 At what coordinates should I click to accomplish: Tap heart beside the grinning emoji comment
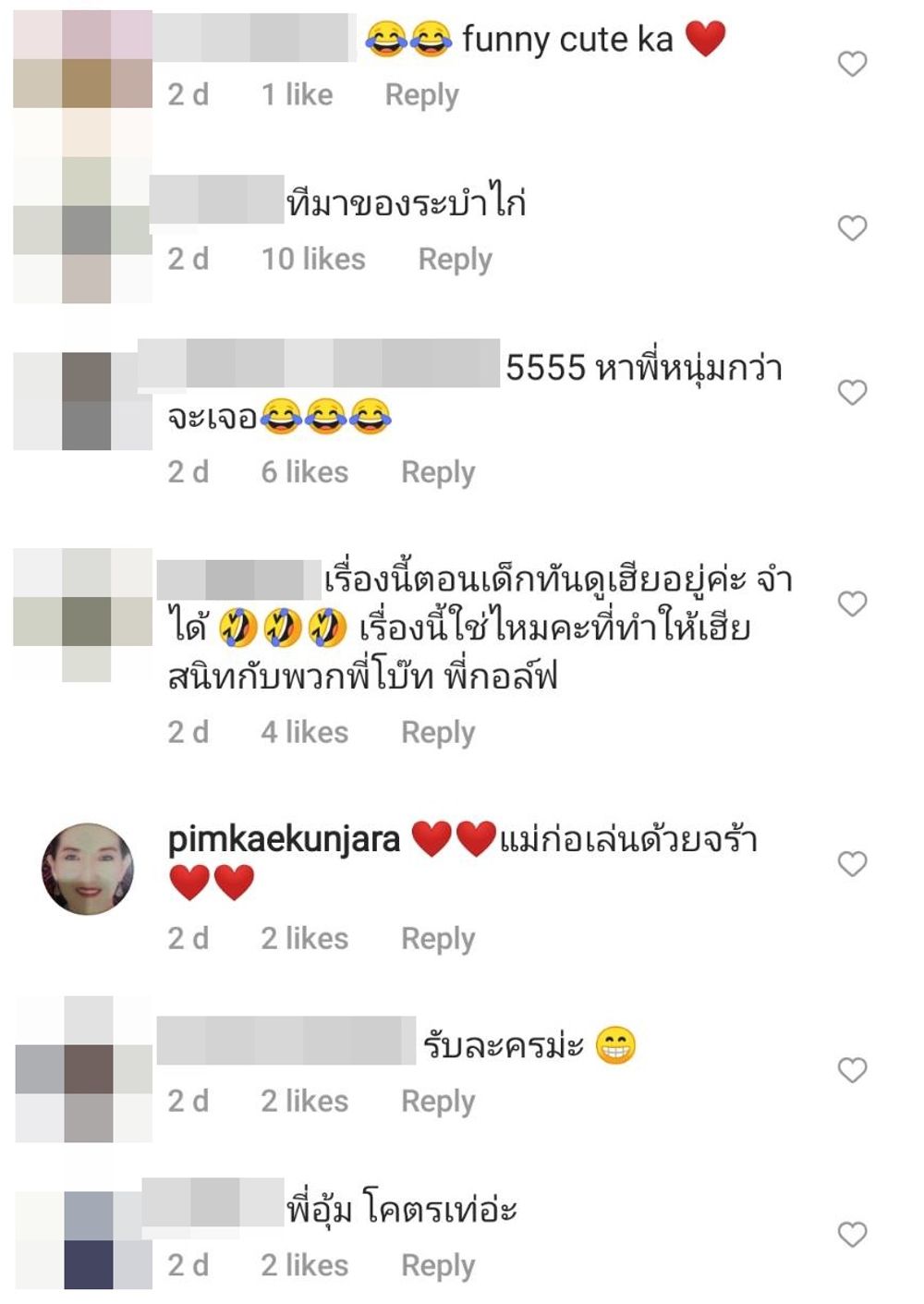[852, 1070]
